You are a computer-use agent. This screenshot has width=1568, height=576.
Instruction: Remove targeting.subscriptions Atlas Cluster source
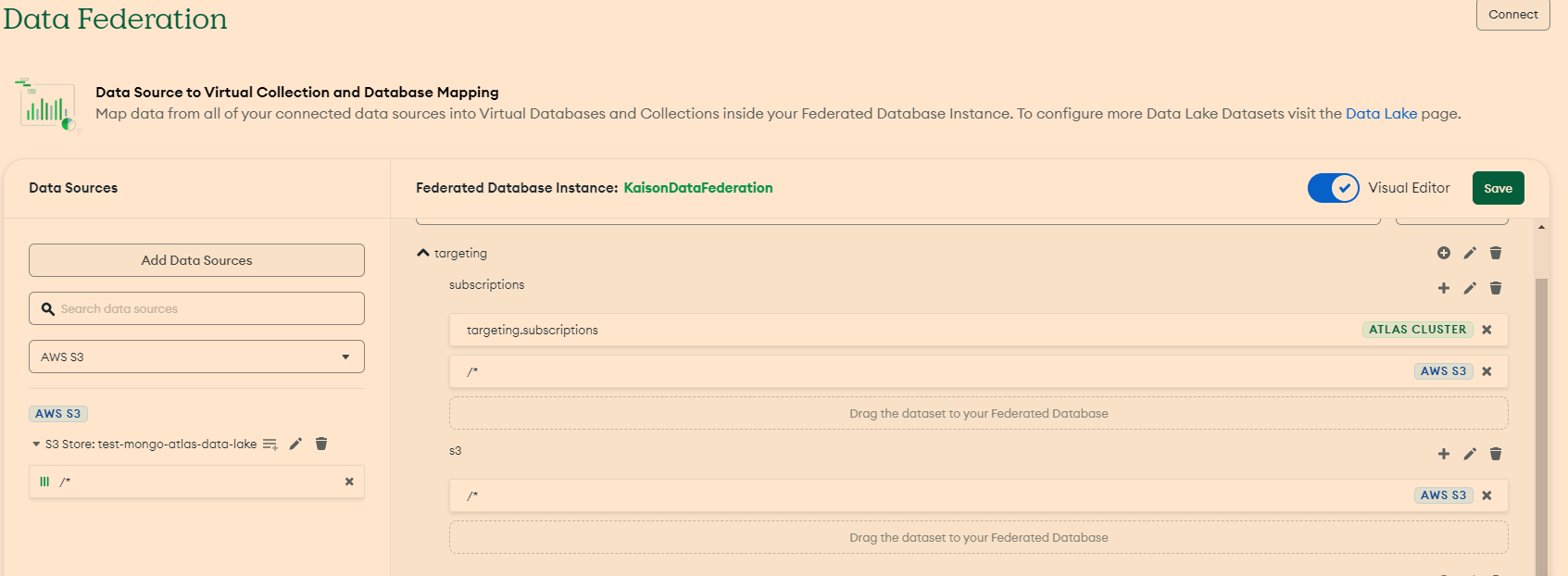pyautogui.click(x=1486, y=330)
